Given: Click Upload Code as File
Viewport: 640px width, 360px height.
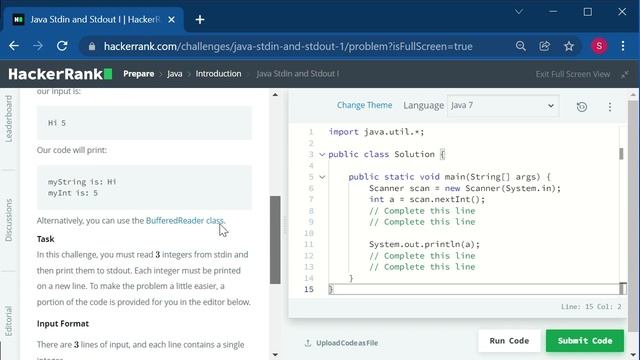Looking at the screenshot, I should tap(342, 343).
